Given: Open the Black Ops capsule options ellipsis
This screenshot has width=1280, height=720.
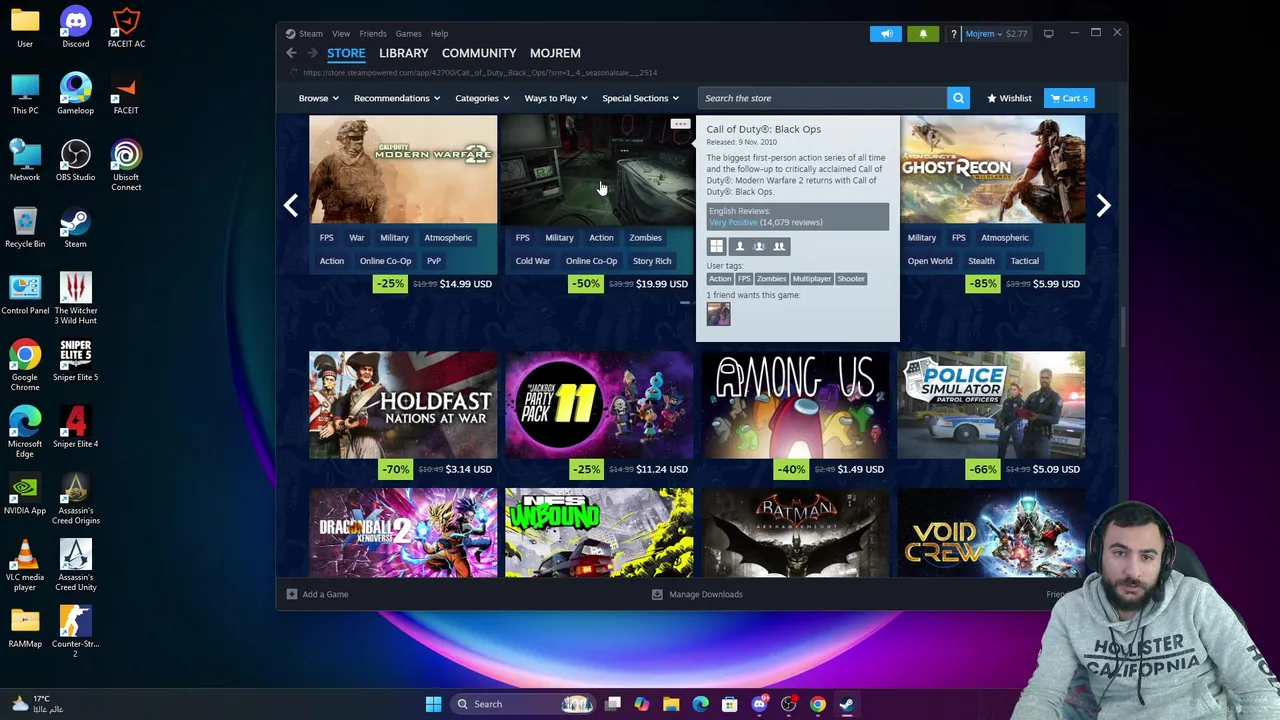Looking at the screenshot, I should point(680,124).
